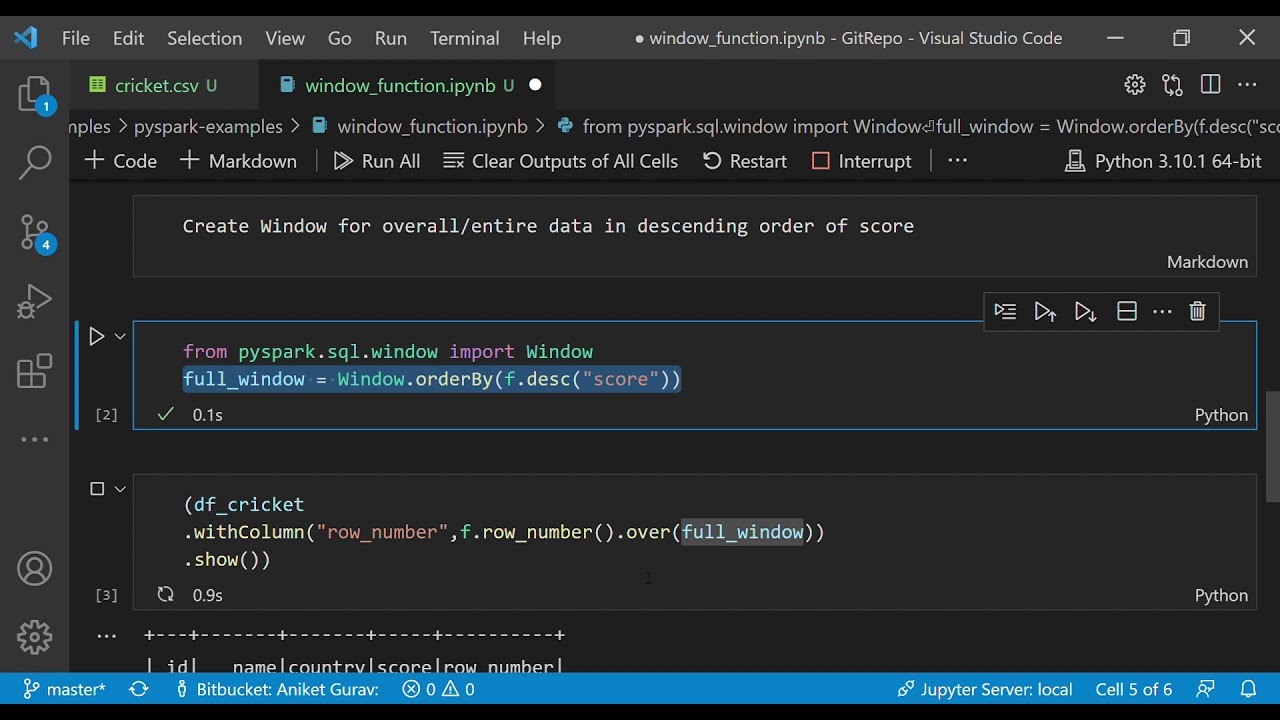1280x720 pixels.
Task: Run the full_window cell play button
Action: pos(96,337)
